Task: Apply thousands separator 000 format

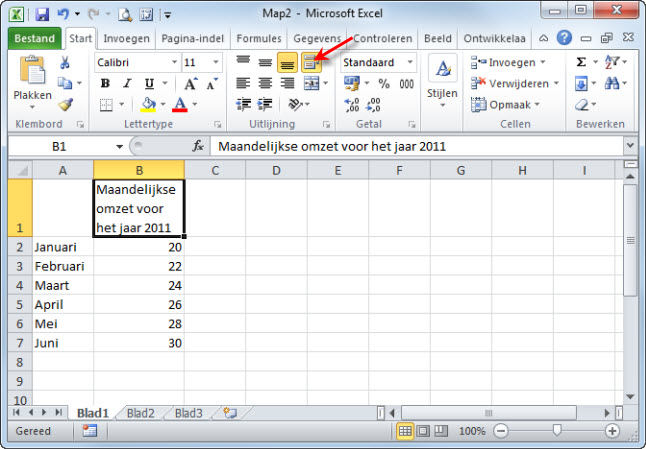Action: (x=406, y=84)
